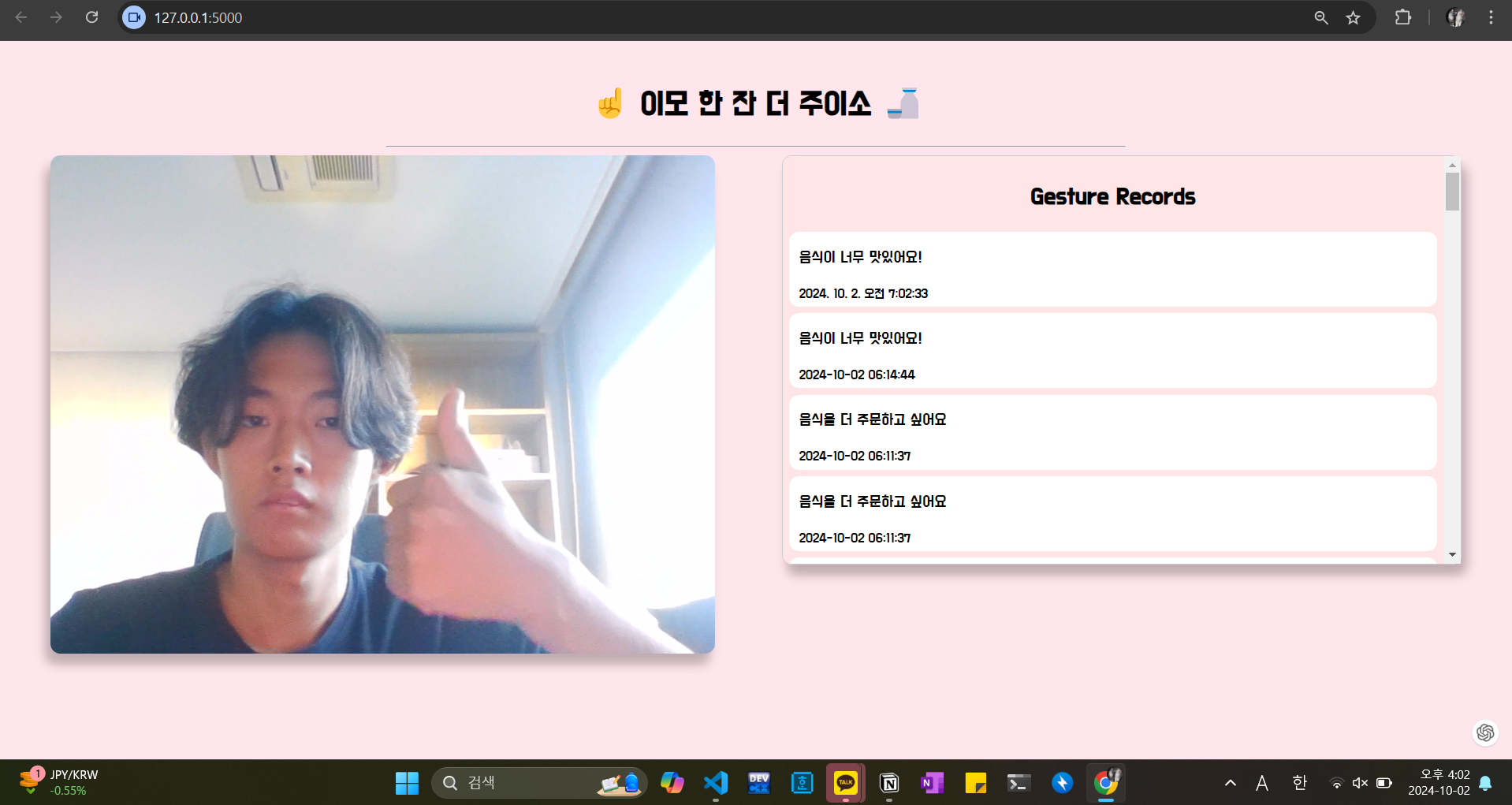The image size is (1512, 805).
Task: Click the camera indicator icon in address bar
Action: pos(134,17)
